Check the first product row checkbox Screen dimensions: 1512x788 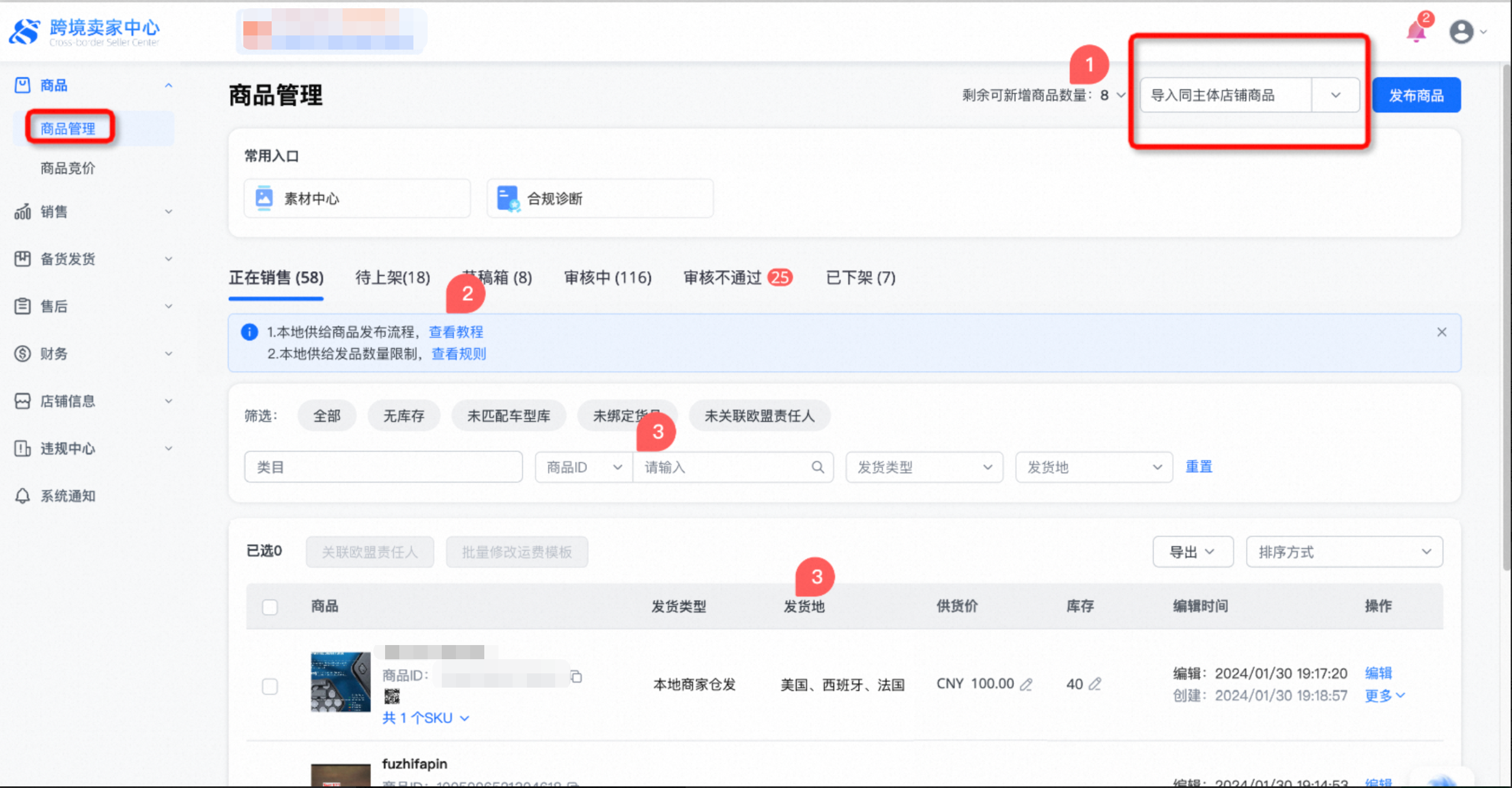(270, 686)
